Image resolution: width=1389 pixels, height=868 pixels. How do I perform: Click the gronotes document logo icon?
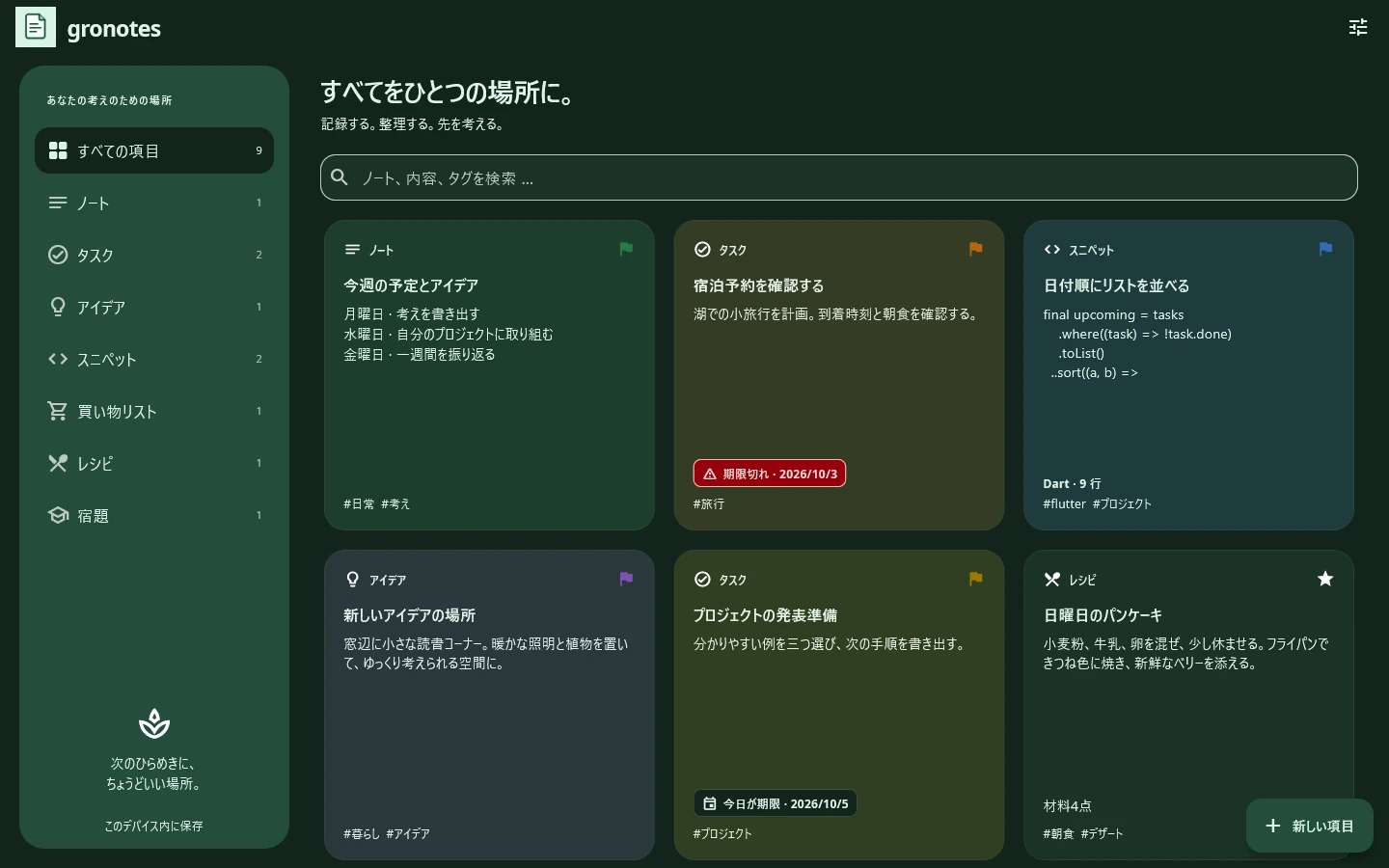coord(36,27)
